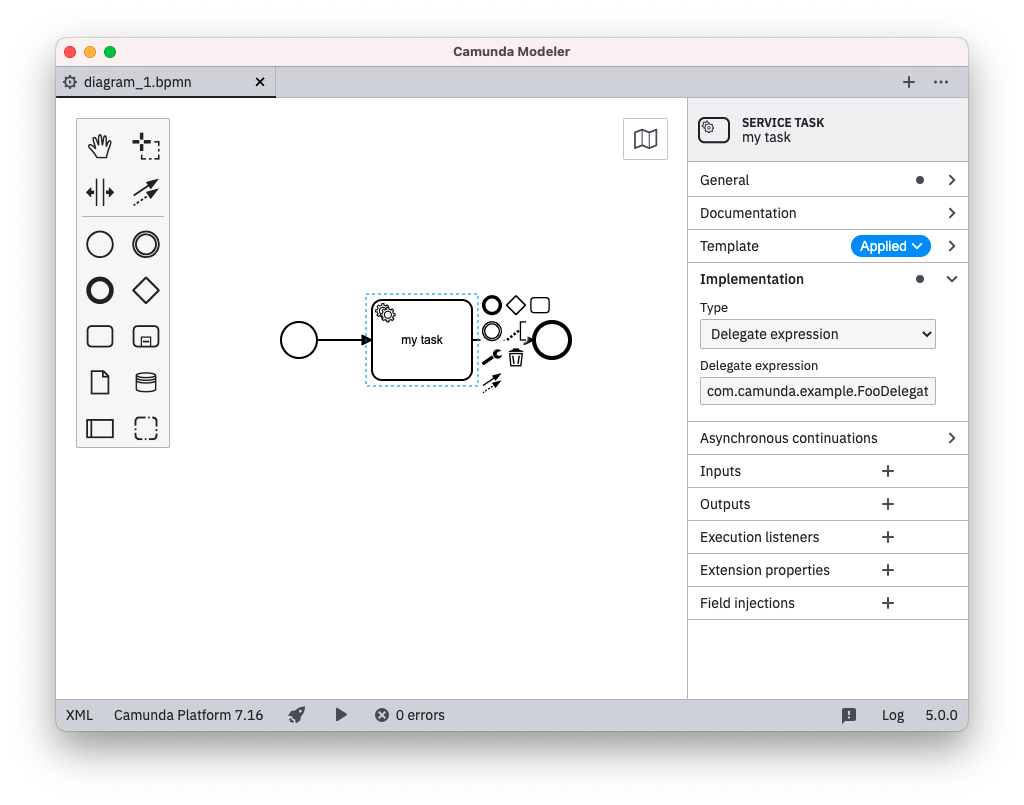Image resolution: width=1024 pixels, height=805 pixels.
Task: Open the Type dropdown showing Delegate expression
Action: [x=817, y=334]
